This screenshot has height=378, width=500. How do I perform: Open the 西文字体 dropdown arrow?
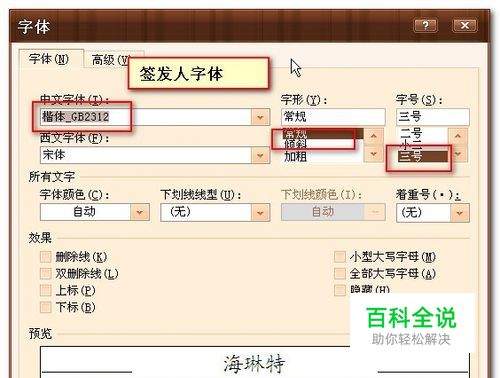pos(260,155)
